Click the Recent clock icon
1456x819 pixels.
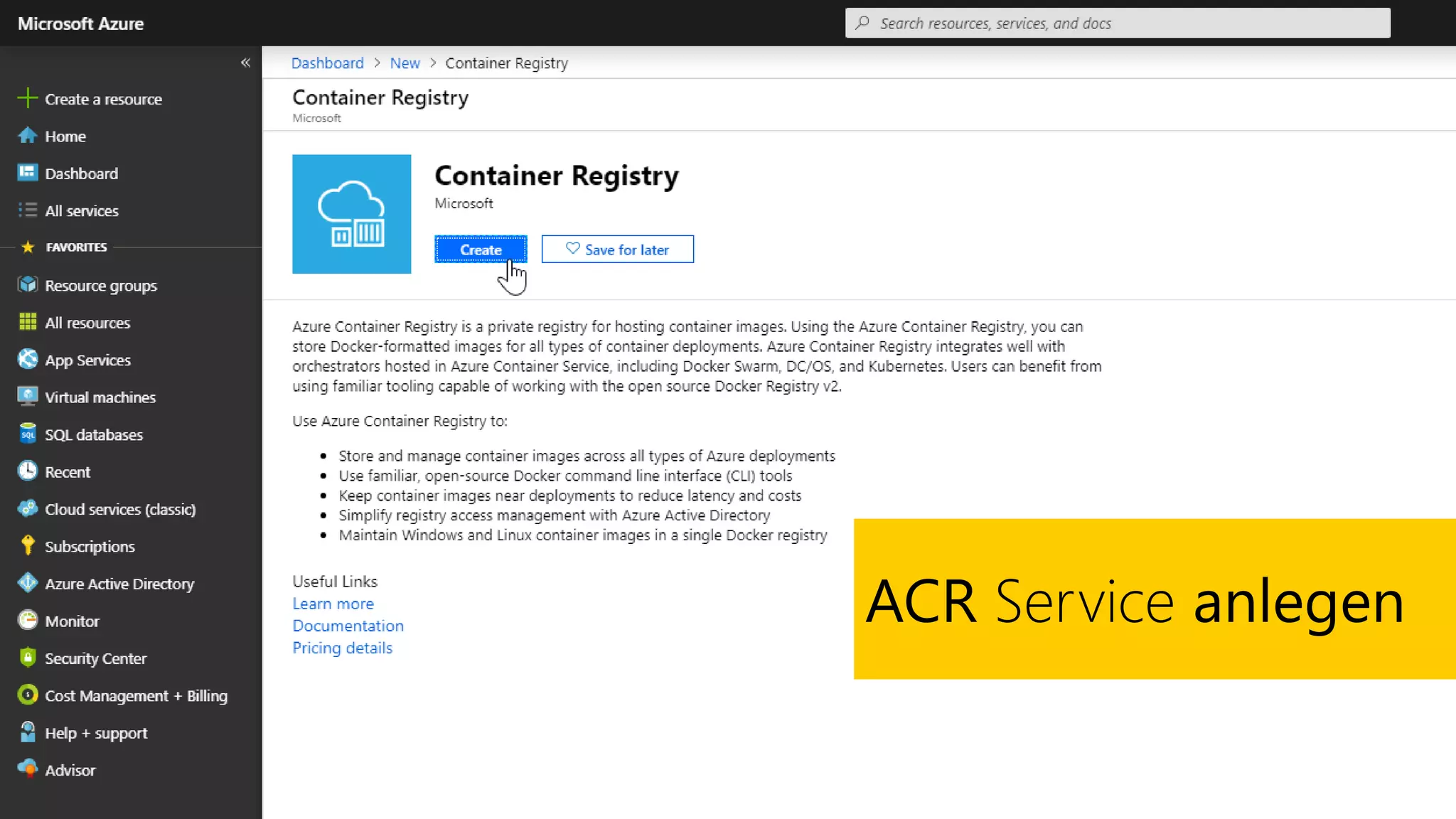coord(27,471)
